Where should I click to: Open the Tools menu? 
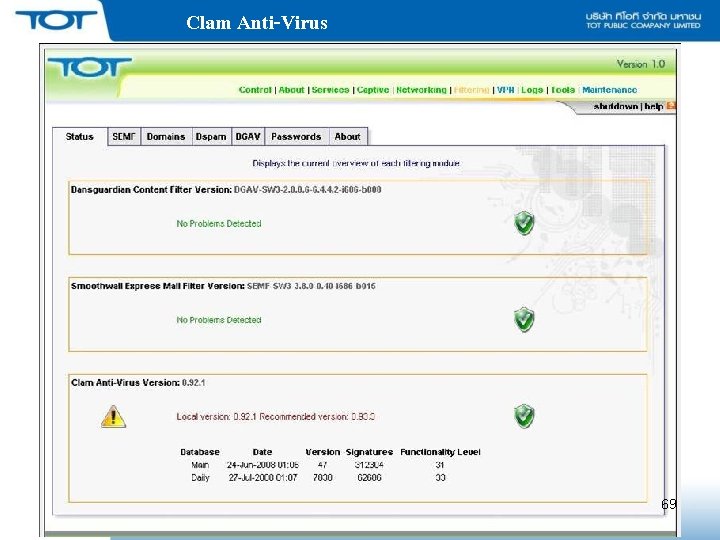tap(563, 90)
